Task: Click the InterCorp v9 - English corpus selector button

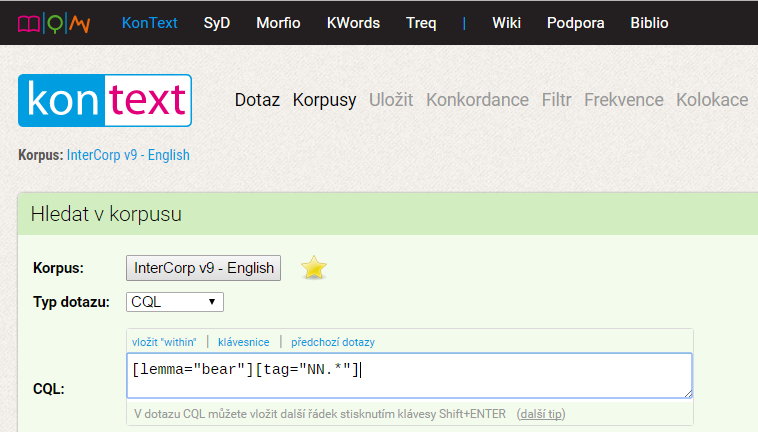Action: click(x=204, y=268)
